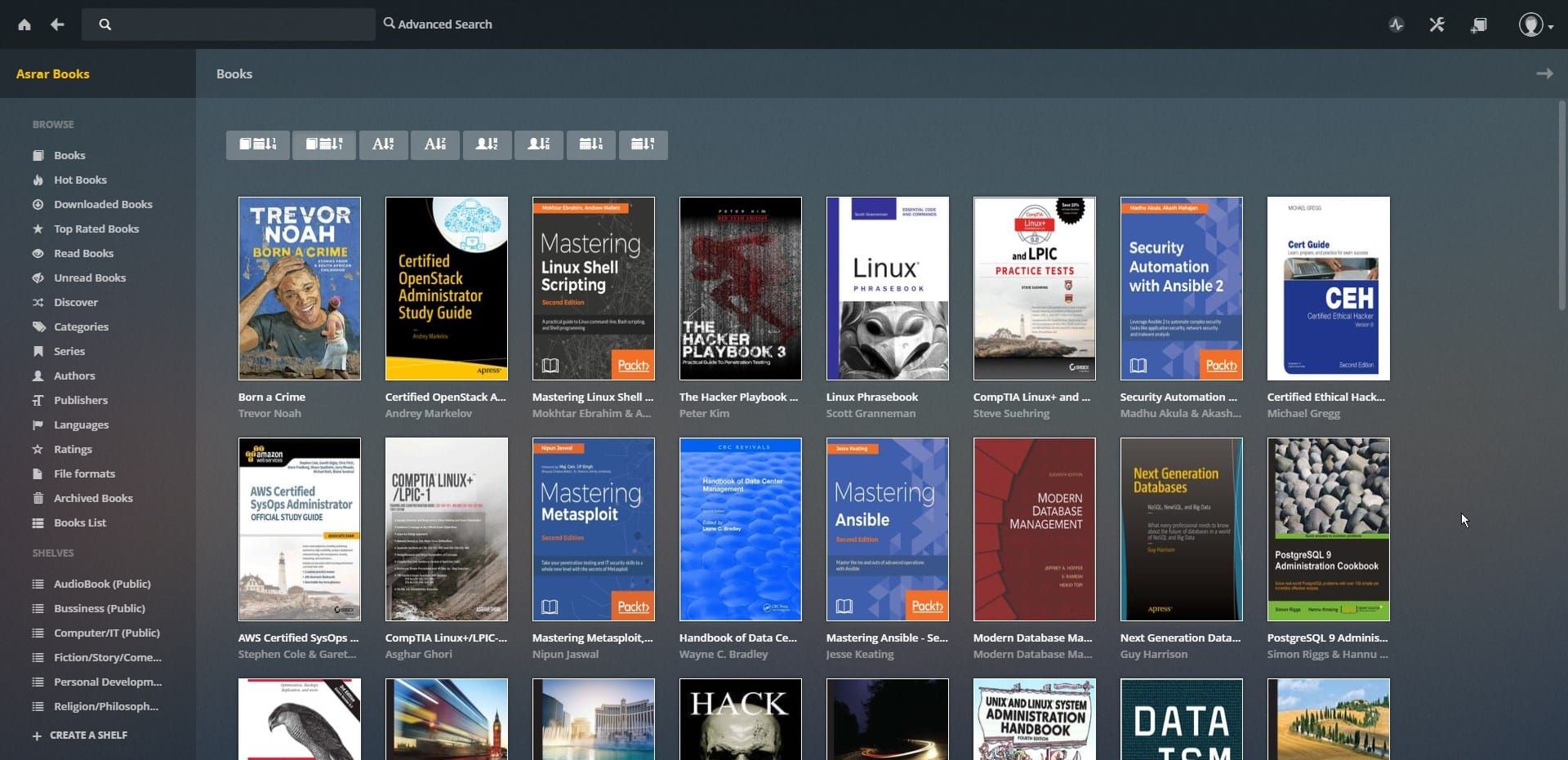Sort by book date, newest first

[258, 144]
